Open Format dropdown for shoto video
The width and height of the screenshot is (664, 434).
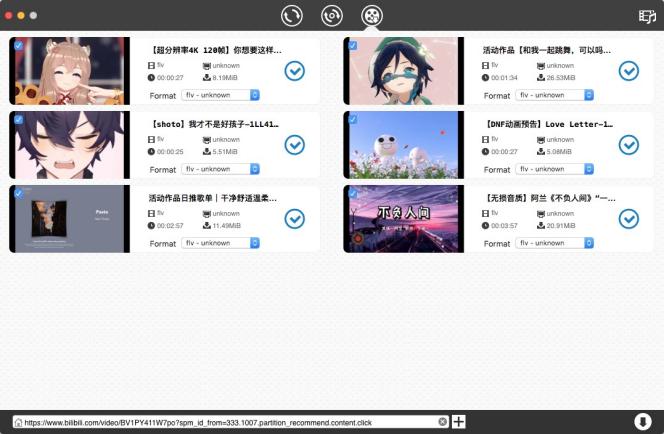tap(220, 169)
